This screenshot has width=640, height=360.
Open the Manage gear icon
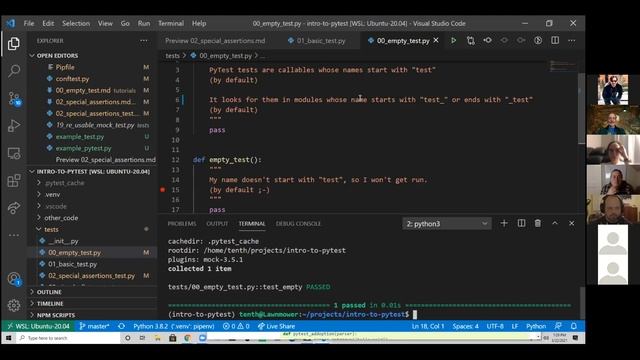coord(14,305)
